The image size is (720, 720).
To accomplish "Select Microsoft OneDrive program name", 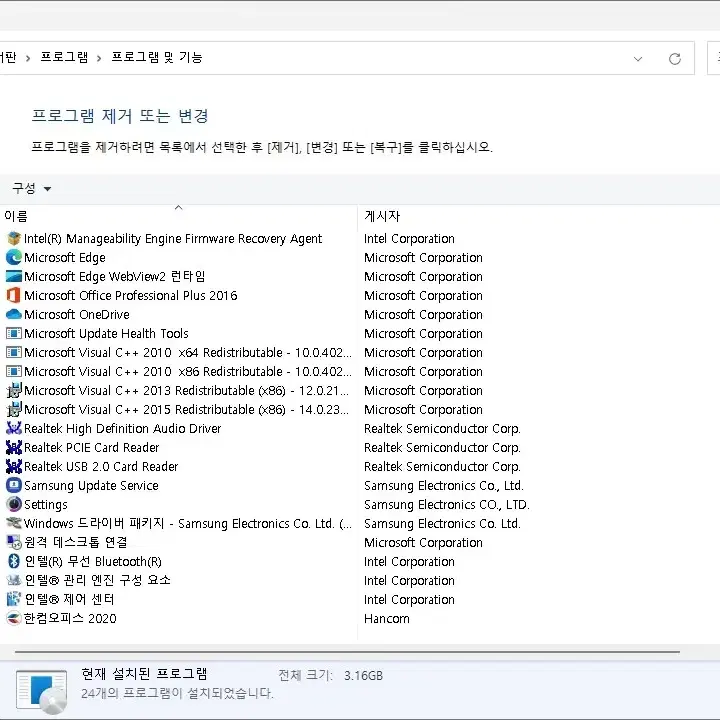I will 77,315.
